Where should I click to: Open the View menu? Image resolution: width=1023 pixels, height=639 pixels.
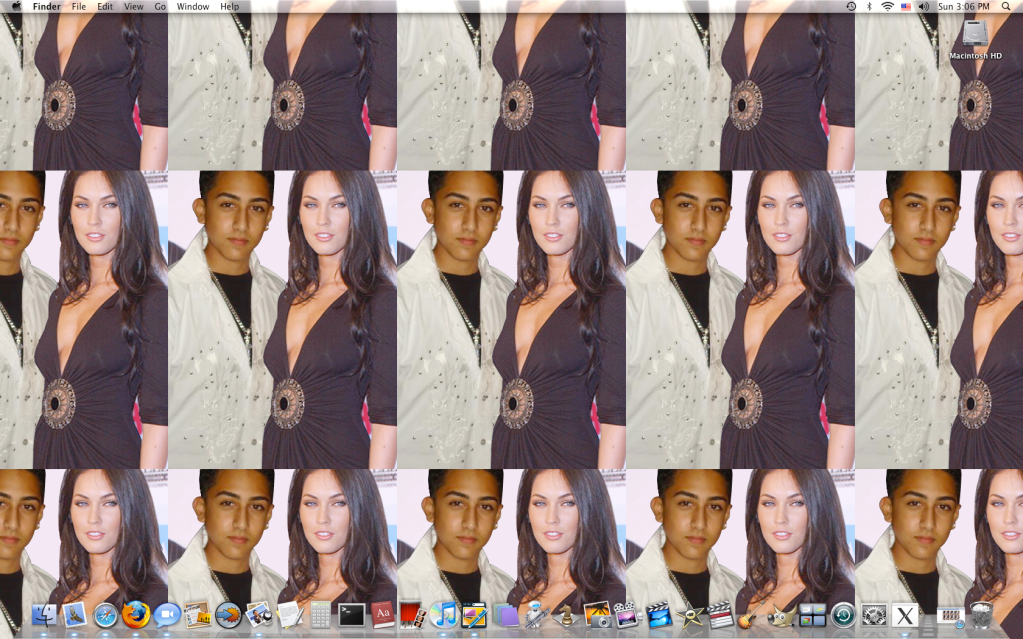coord(134,7)
